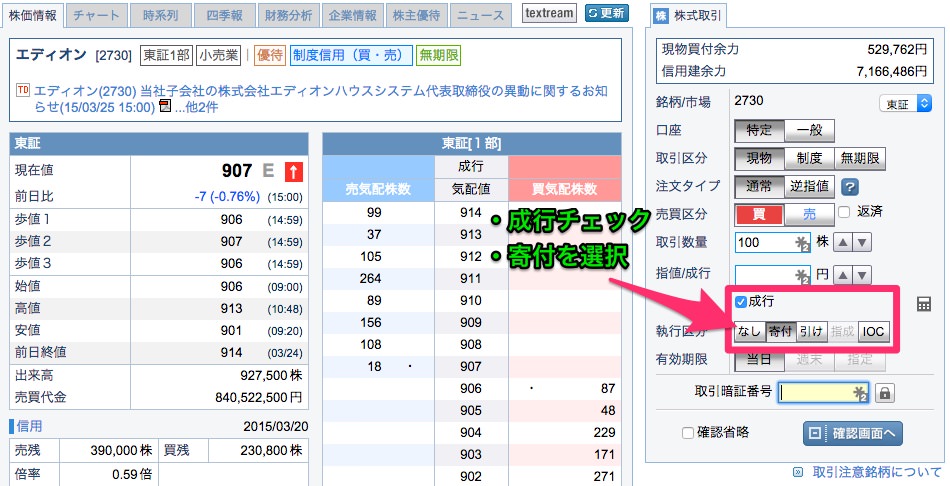The width and height of the screenshot is (950, 486).
Task: Open the PDF icon after the news headline
Action: click(165, 107)
